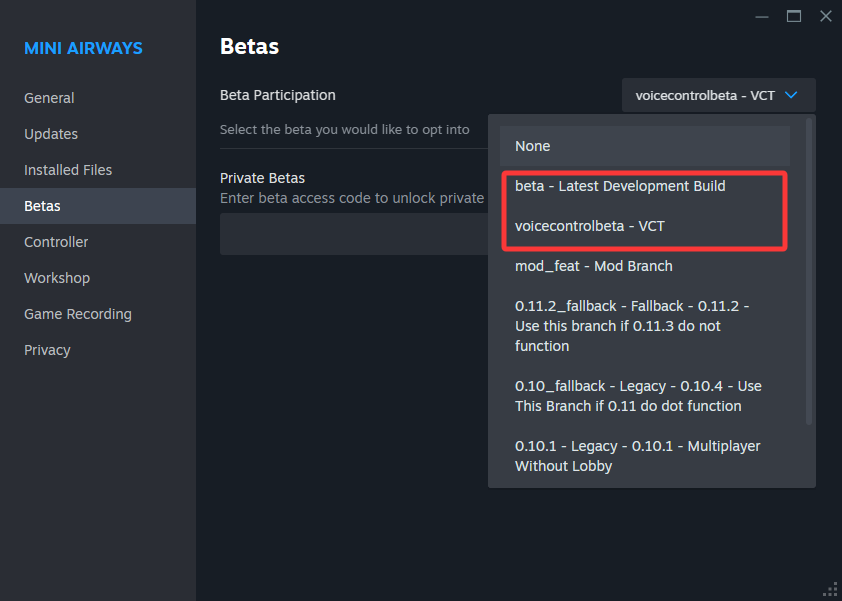This screenshot has height=601, width=842.
Task: Open Controller settings
Action: pyautogui.click(x=56, y=242)
